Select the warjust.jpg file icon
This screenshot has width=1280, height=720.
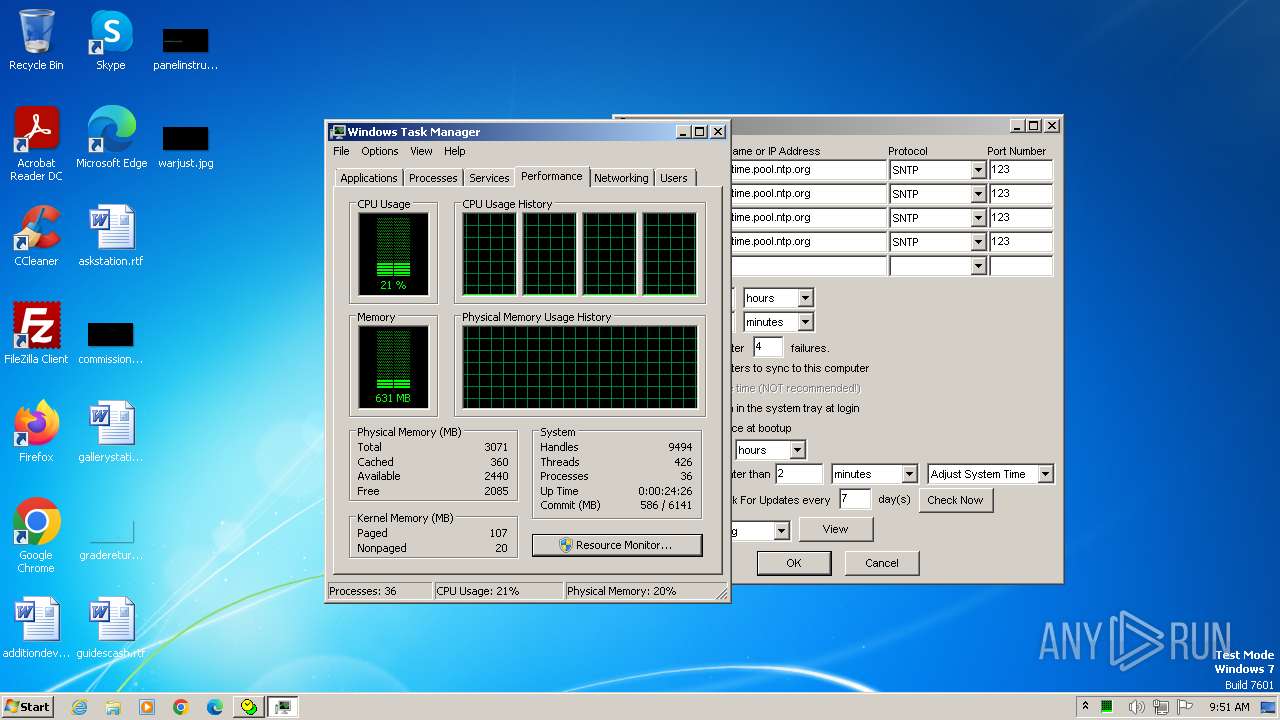[x=185, y=146]
